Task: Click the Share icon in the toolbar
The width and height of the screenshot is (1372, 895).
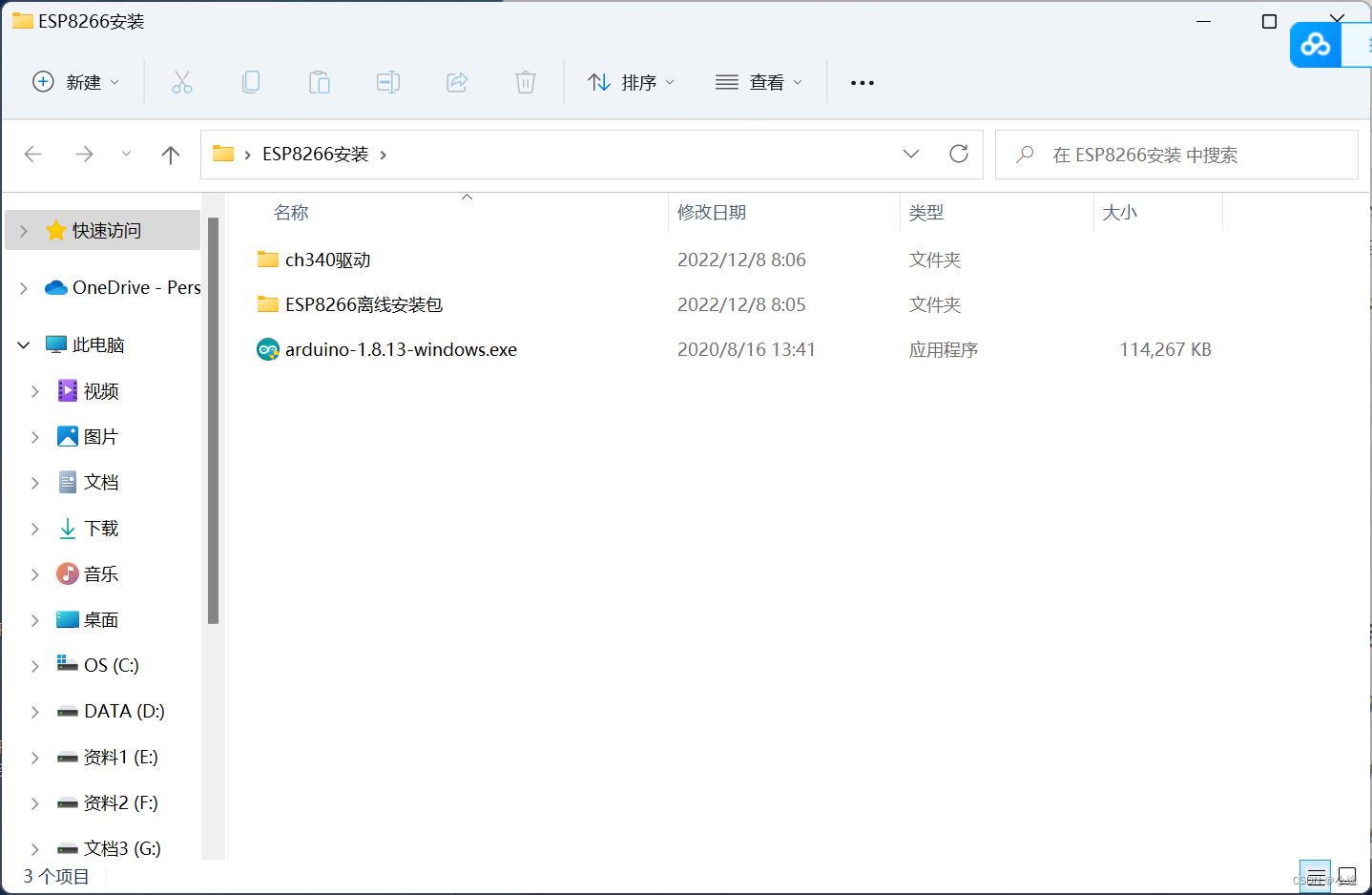Action: coord(457,82)
